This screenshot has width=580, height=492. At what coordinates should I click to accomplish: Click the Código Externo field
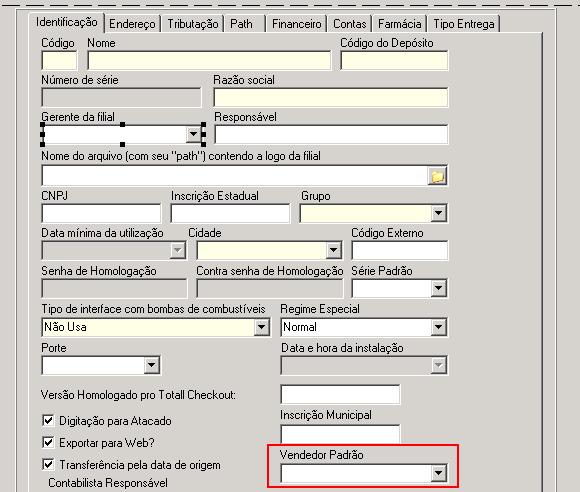point(399,250)
